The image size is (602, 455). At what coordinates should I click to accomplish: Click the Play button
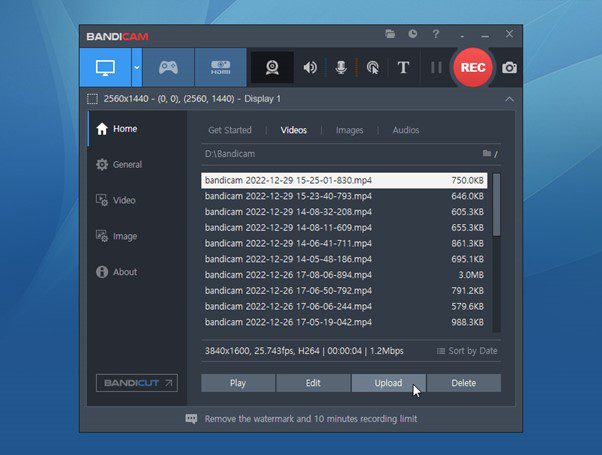click(x=238, y=383)
